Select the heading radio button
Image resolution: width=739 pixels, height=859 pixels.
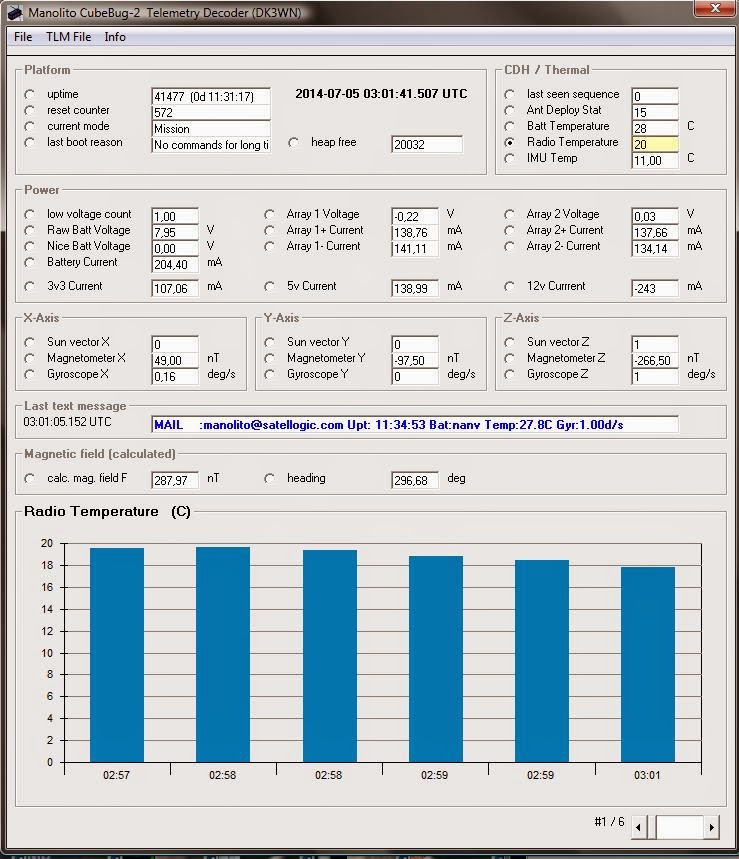[x=269, y=478]
